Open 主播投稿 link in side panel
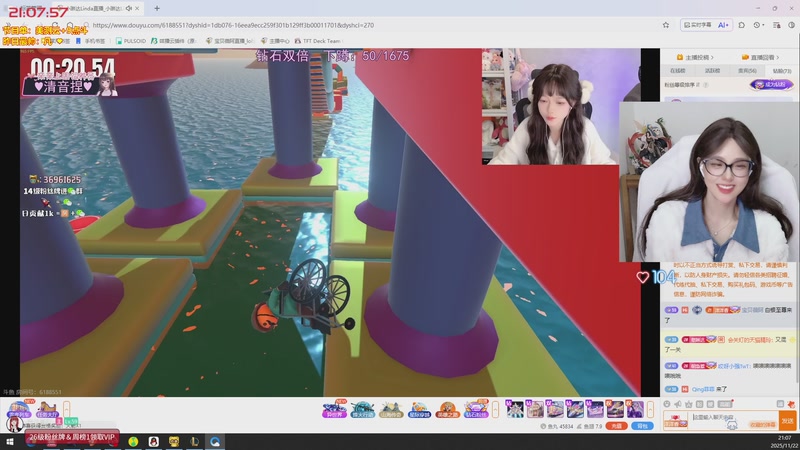Image resolution: width=800 pixels, height=450 pixels. pos(695,57)
